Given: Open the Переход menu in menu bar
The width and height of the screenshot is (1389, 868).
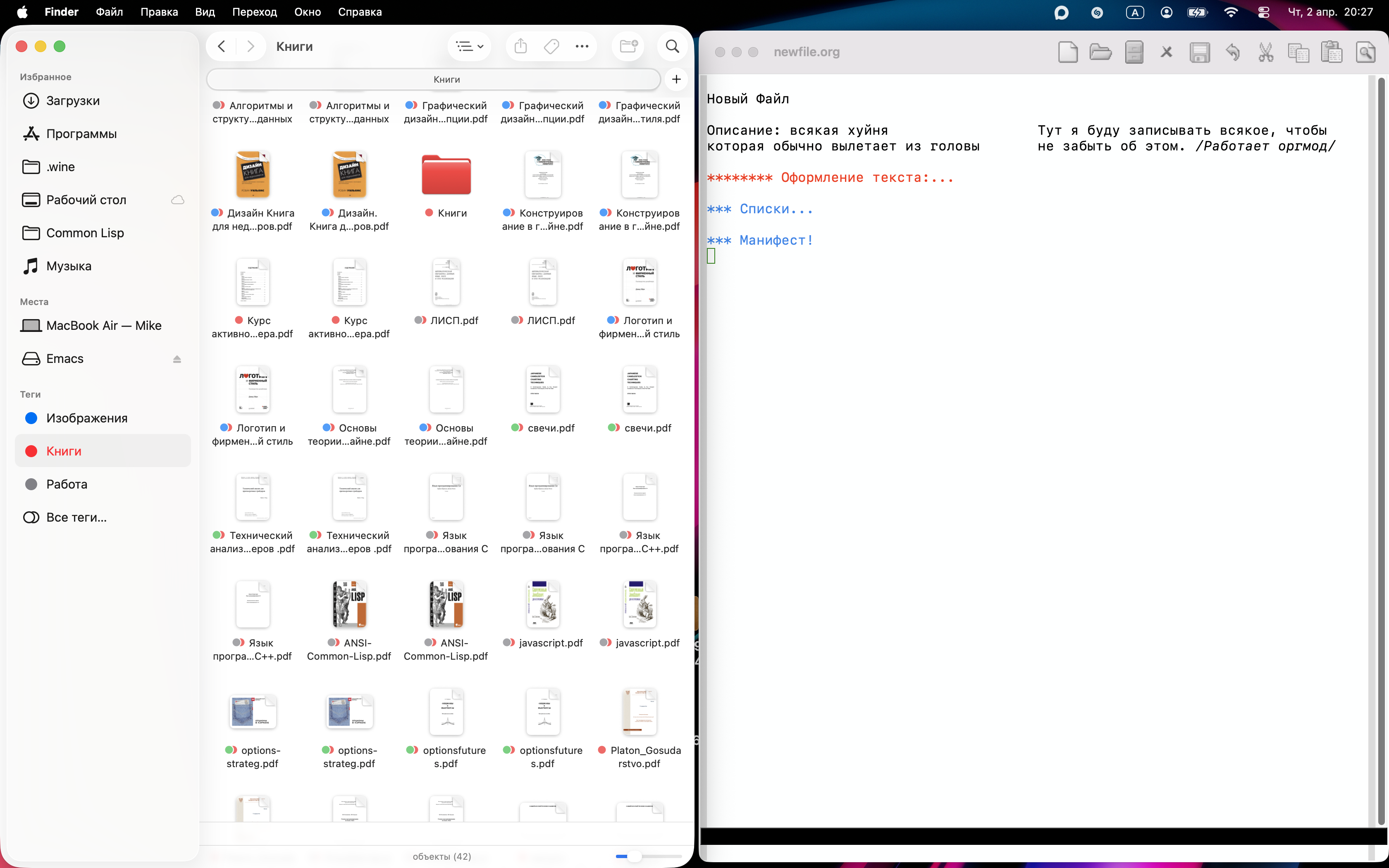Looking at the screenshot, I should coord(254,12).
